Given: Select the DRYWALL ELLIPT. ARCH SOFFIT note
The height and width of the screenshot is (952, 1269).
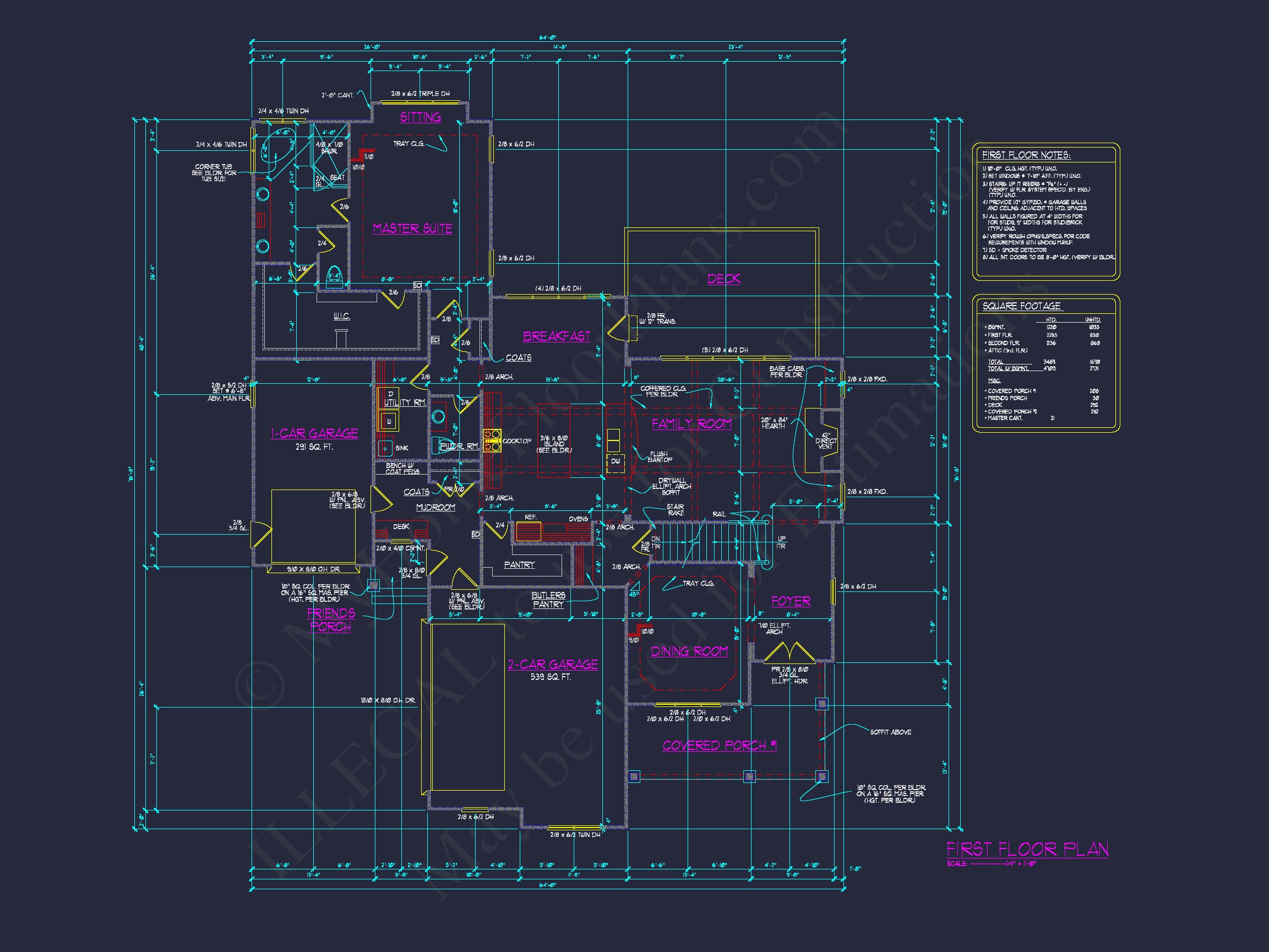Looking at the screenshot, I should point(671,487).
